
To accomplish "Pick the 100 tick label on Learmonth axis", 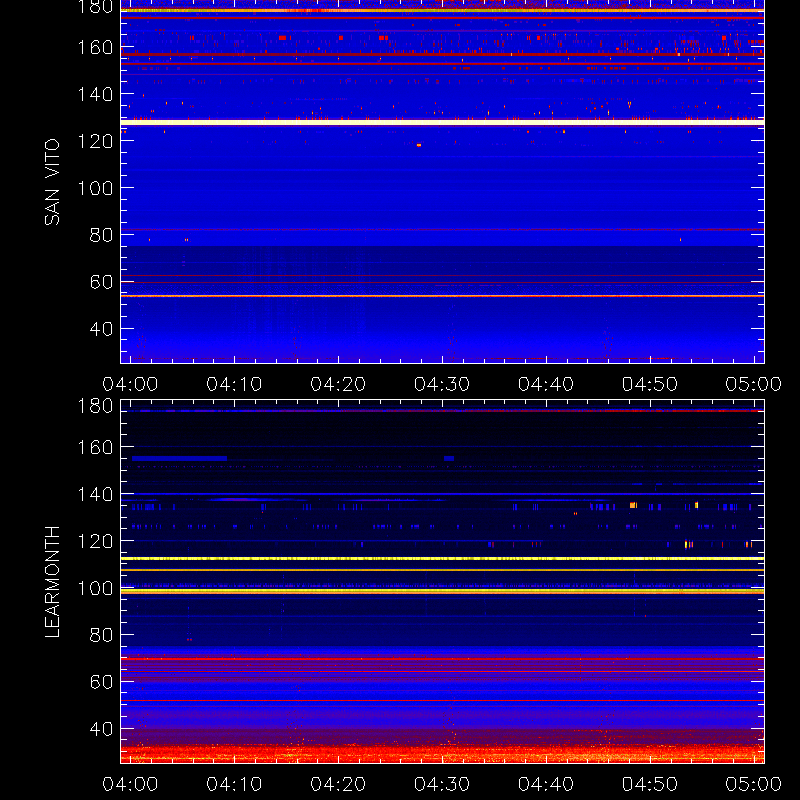I will click(95, 588).
